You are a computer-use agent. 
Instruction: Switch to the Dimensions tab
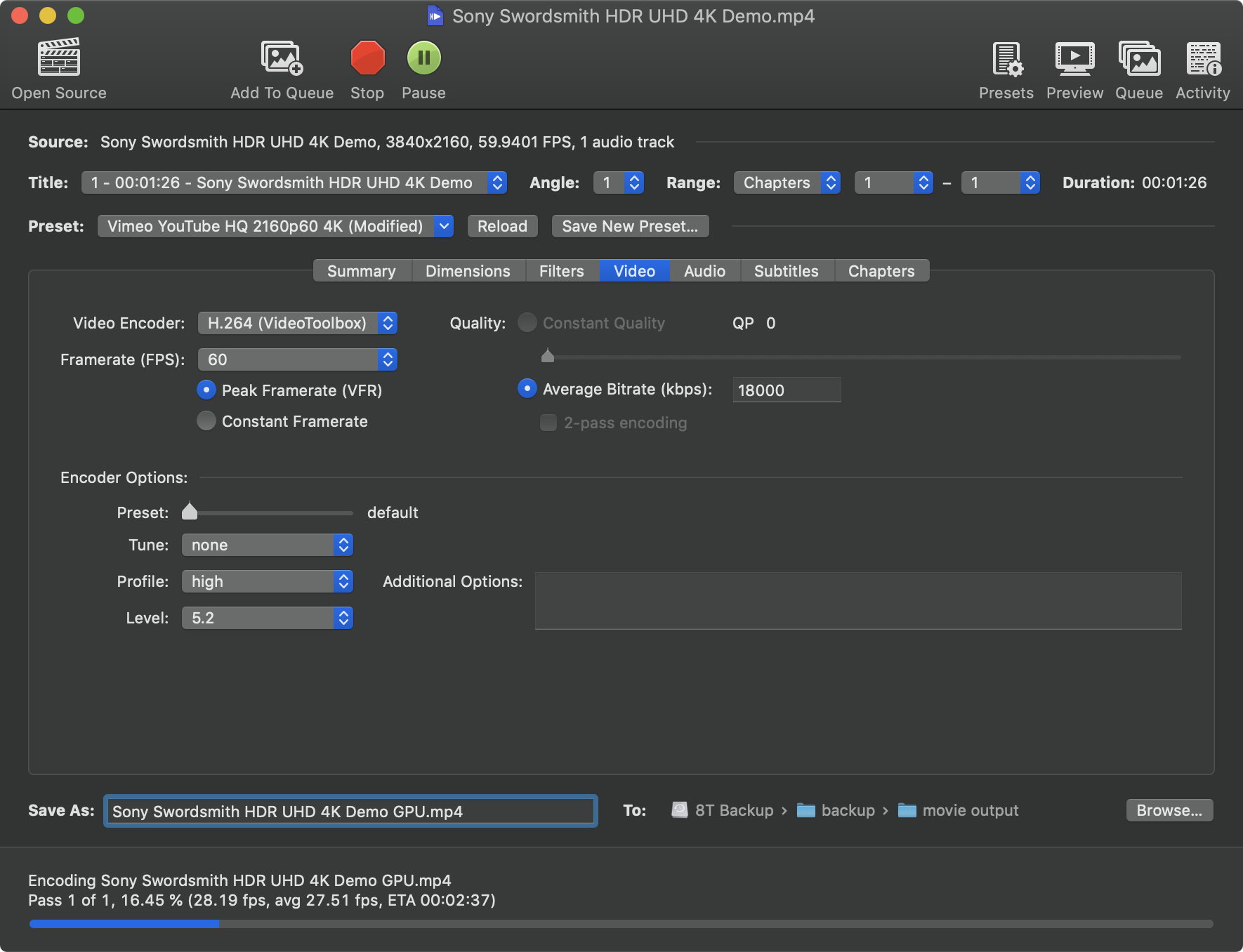[x=468, y=271]
